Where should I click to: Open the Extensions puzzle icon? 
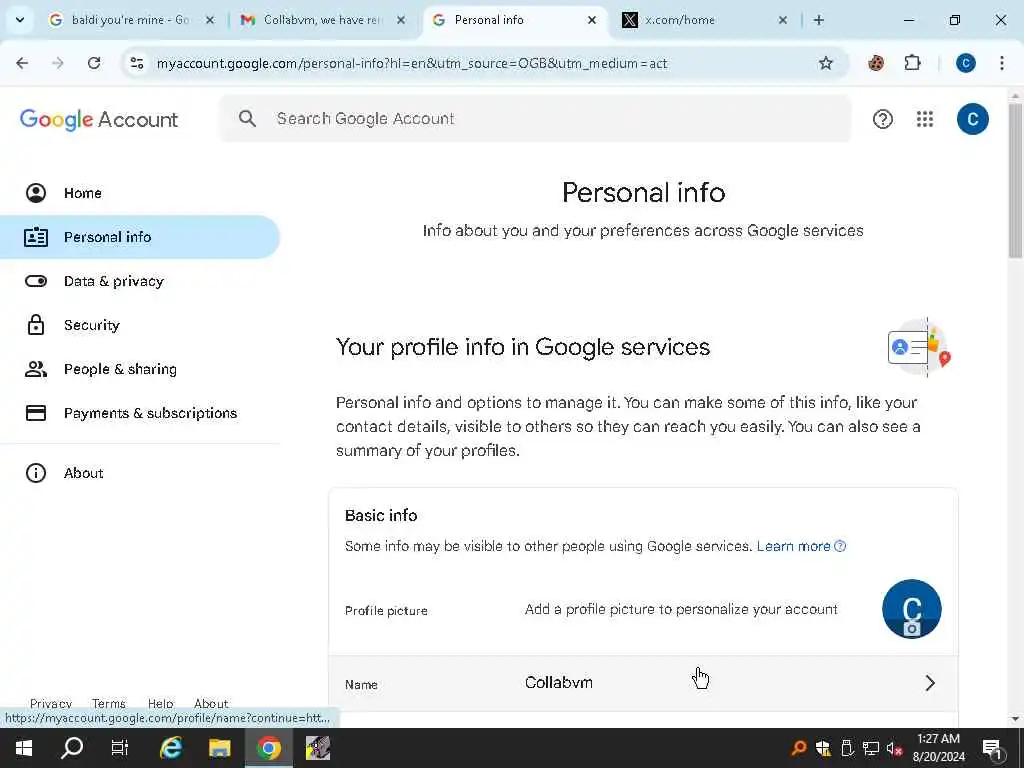[x=912, y=63]
